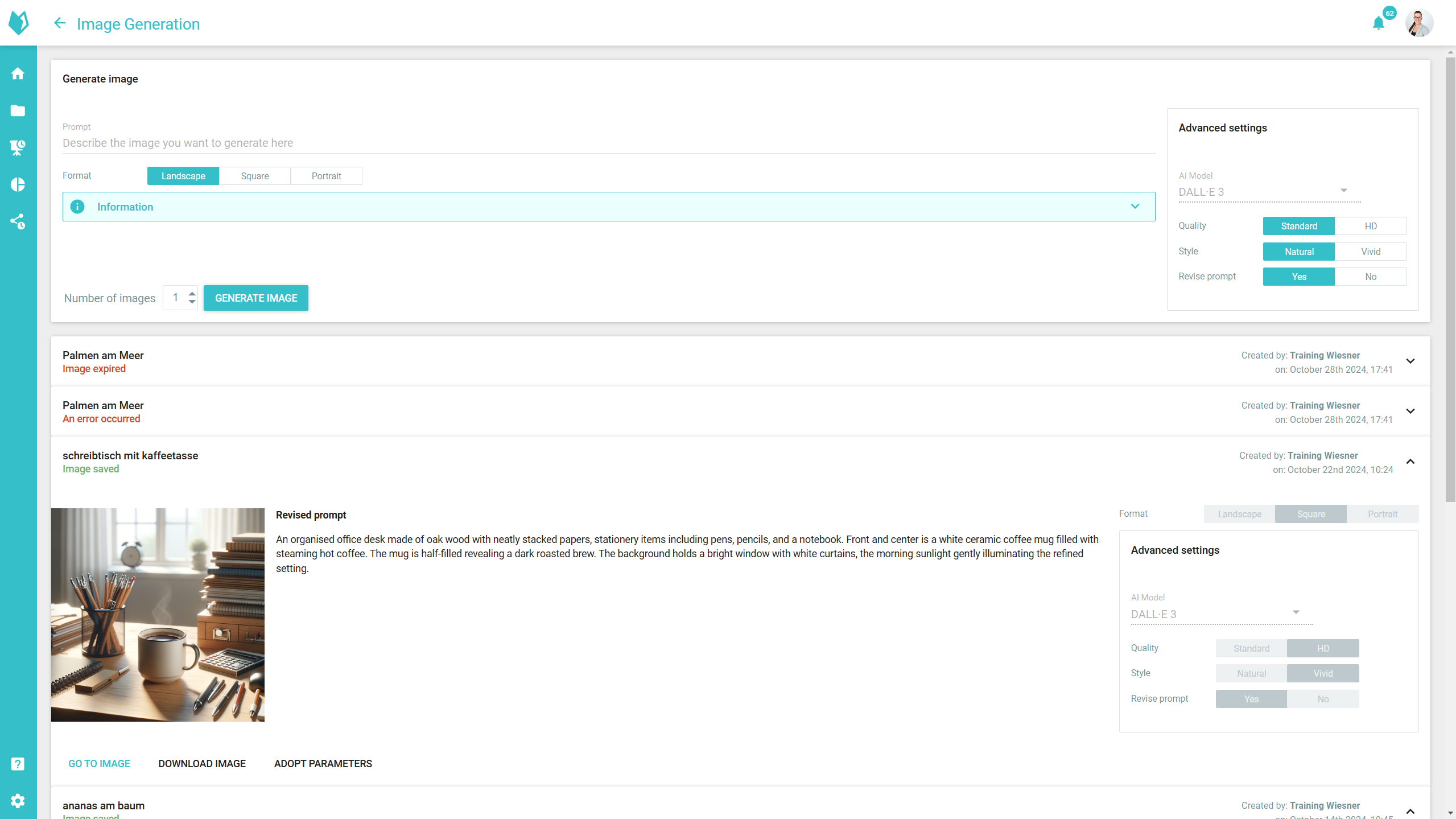Click greyed No for Revise prompt in saved settings
Image resolution: width=1456 pixels, height=819 pixels.
click(x=1323, y=699)
